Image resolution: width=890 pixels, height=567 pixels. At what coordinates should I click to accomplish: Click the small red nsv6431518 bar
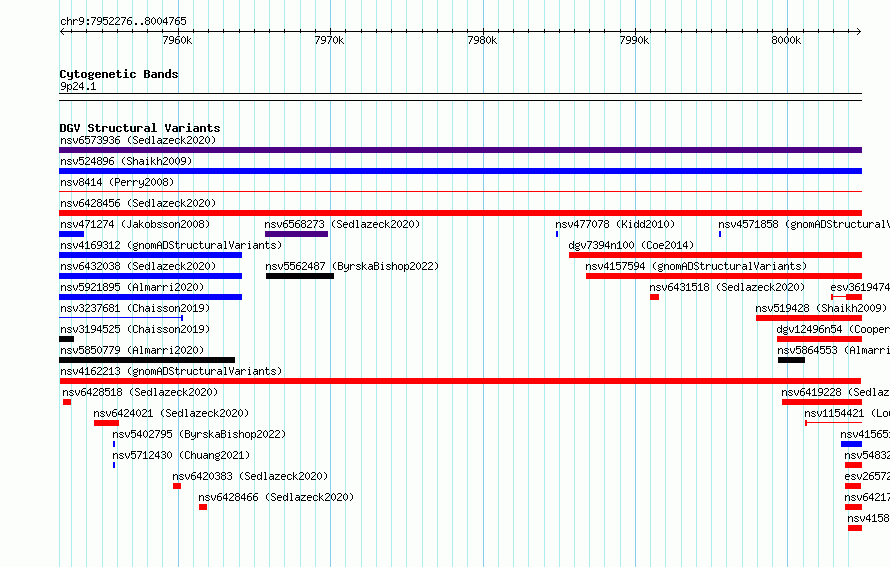pyautogui.click(x=654, y=297)
